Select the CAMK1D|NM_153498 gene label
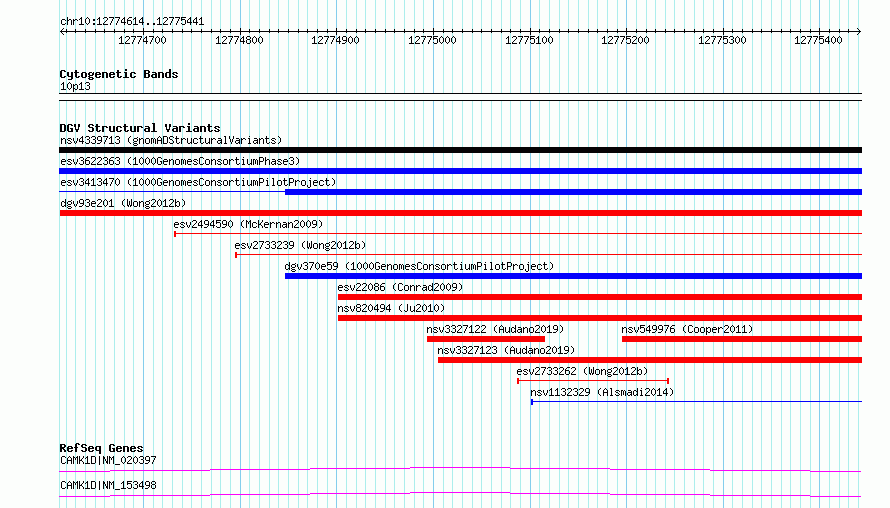The width and height of the screenshot is (890, 508). 108,485
